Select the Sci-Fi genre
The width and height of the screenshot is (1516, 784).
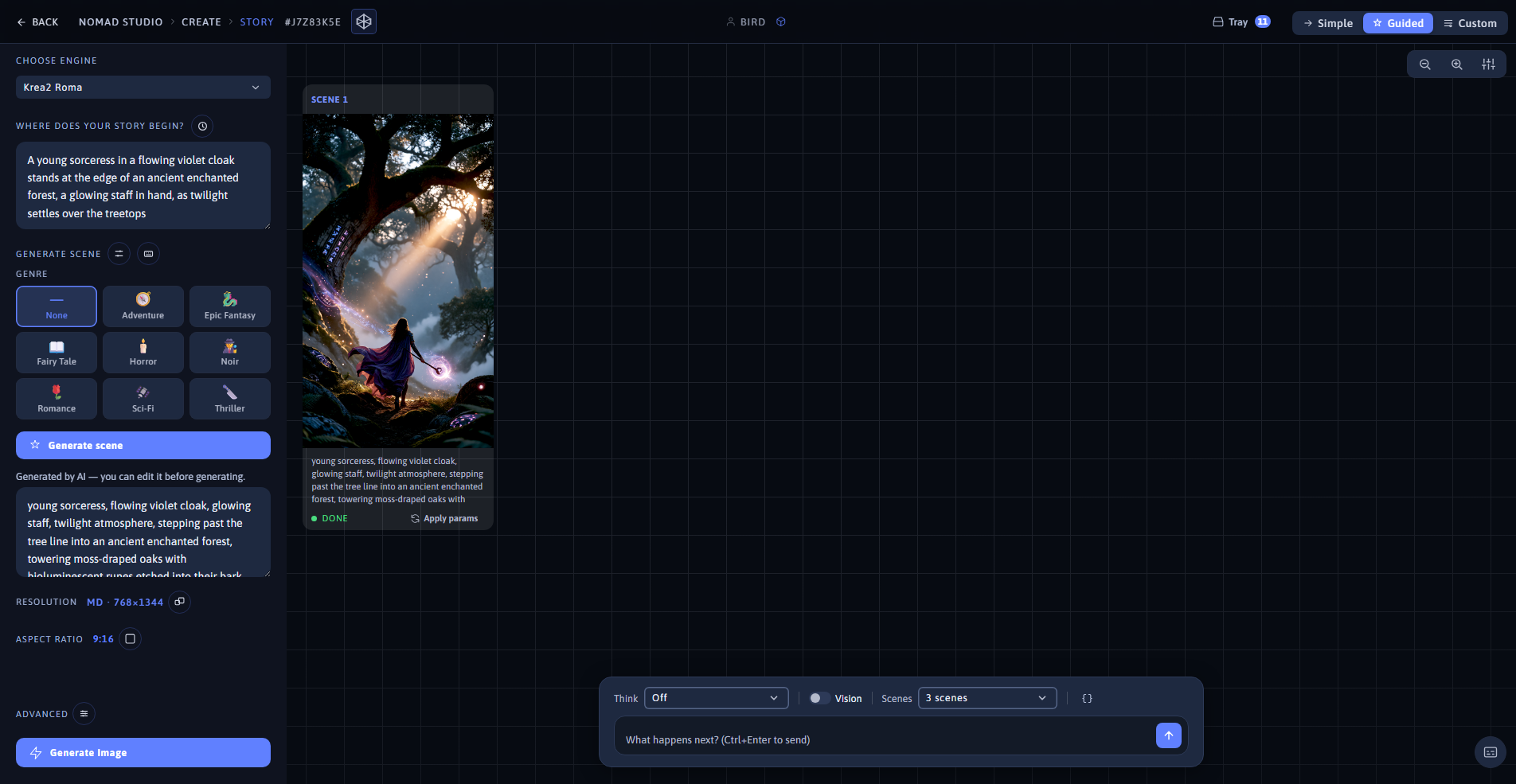tap(143, 399)
